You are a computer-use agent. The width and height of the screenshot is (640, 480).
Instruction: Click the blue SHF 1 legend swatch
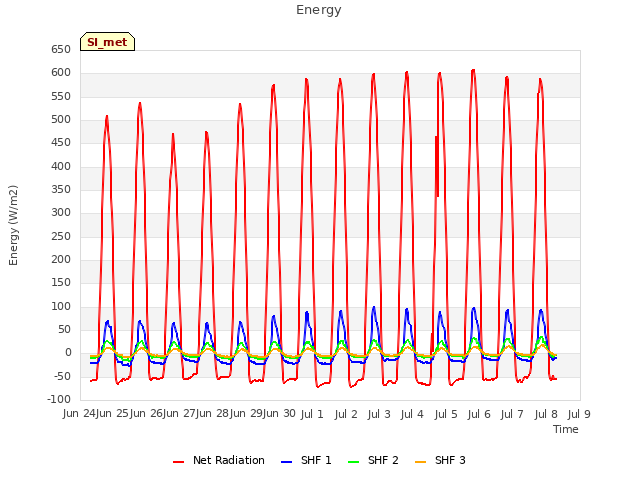coord(287,462)
